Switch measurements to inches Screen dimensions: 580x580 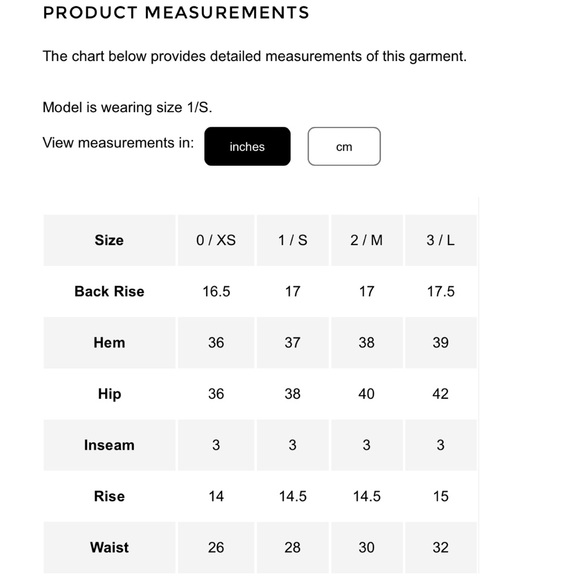click(247, 146)
